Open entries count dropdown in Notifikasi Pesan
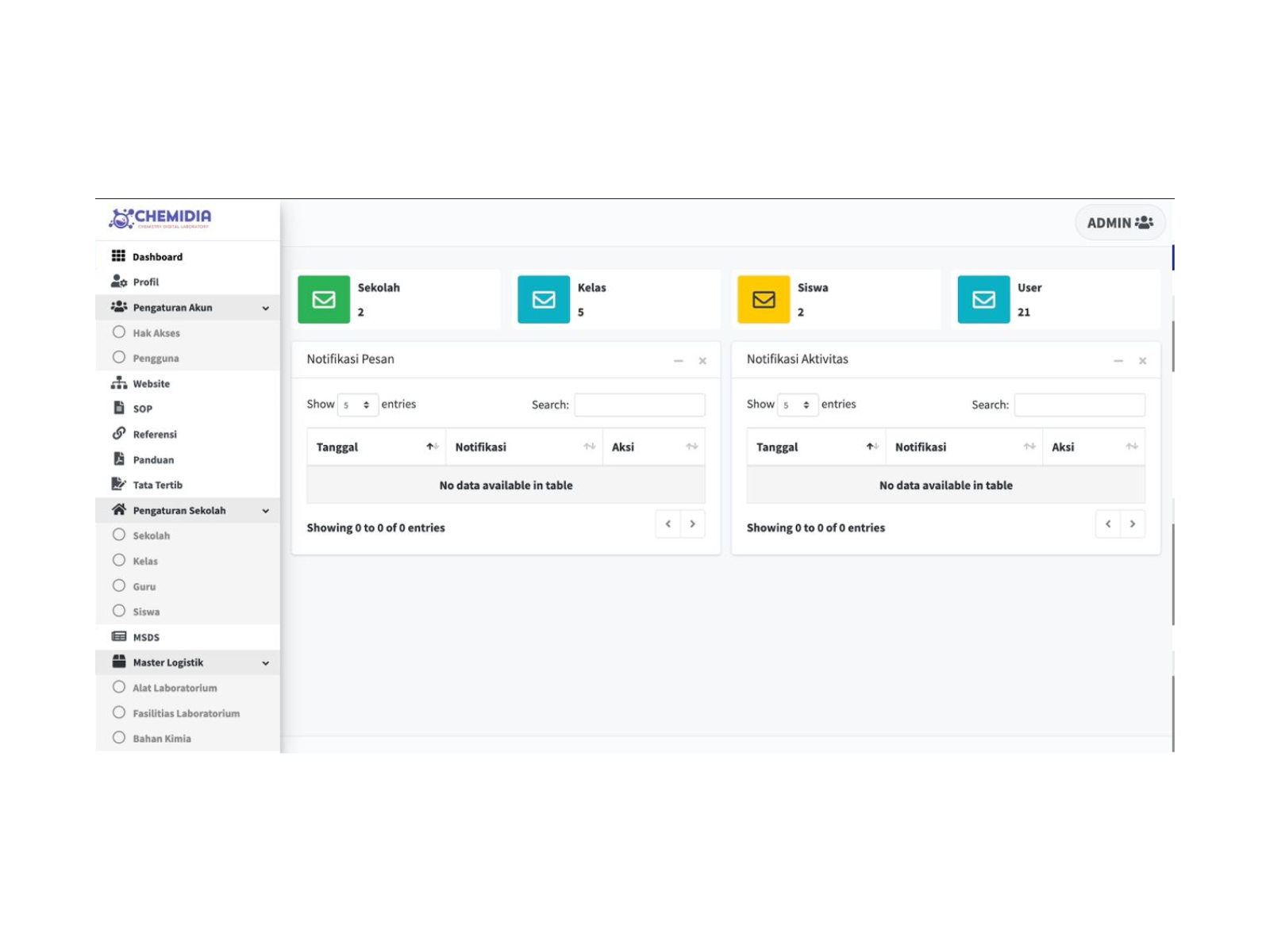The height and width of the screenshot is (952, 1270). (357, 405)
